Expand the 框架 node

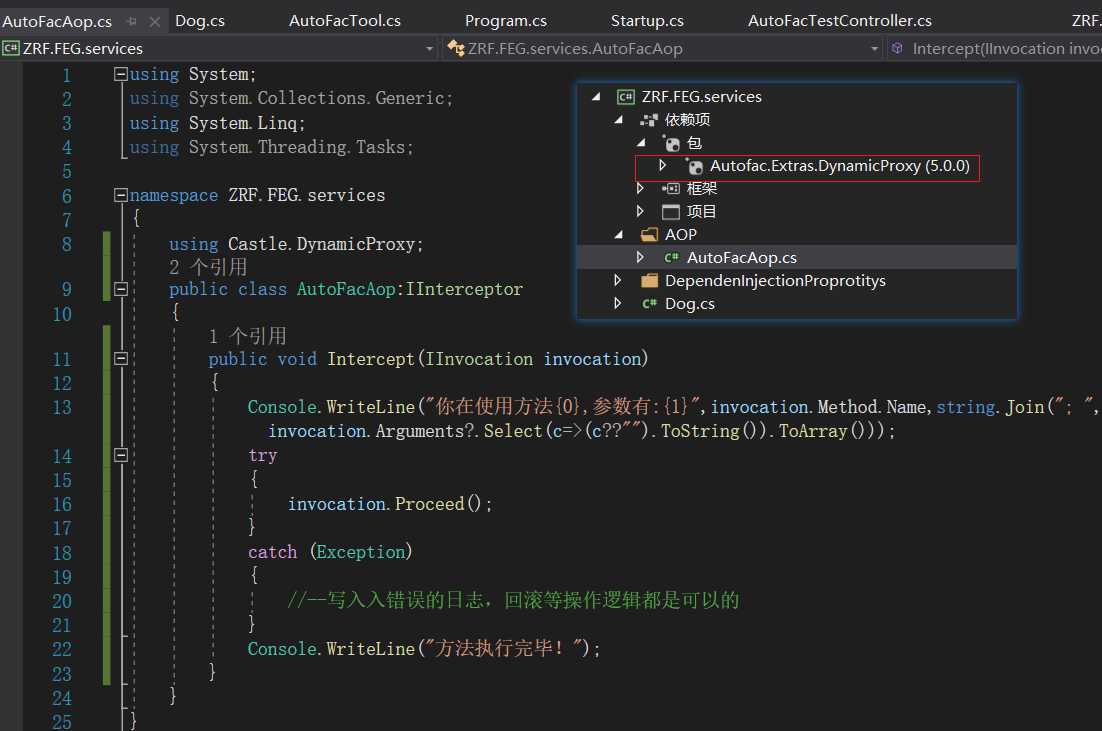(640, 188)
